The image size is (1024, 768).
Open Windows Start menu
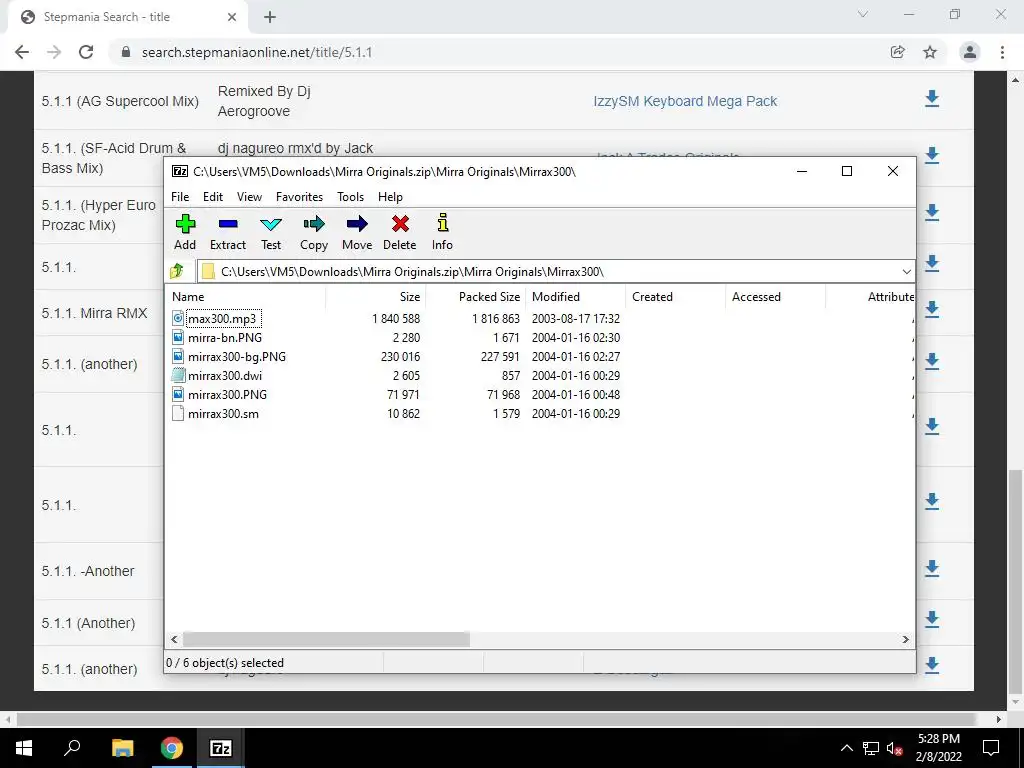pyautogui.click(x=24, y=748)
